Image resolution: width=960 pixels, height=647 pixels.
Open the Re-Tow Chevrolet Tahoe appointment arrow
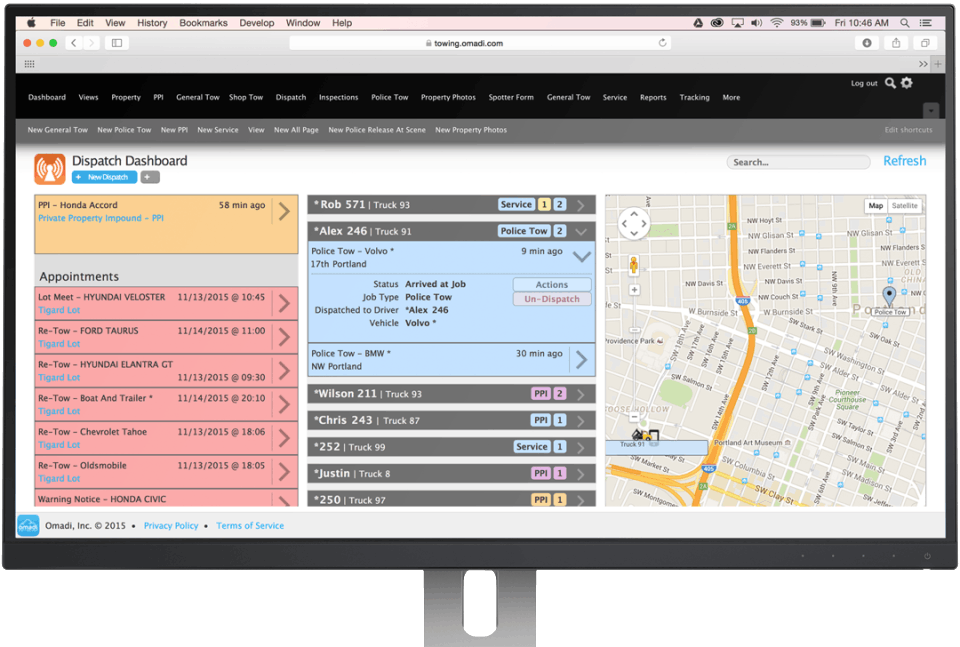284,438
